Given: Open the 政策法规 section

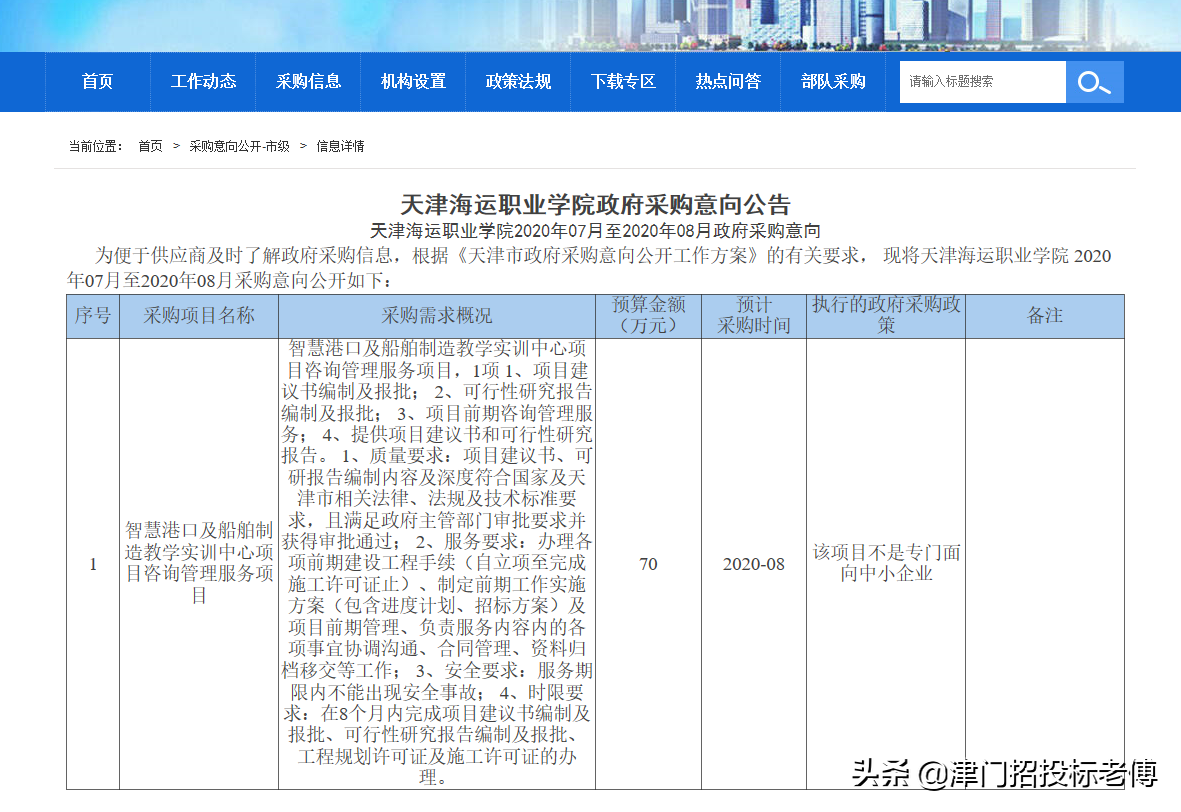Looking at the screenshot, I should [x=518, y=82].
